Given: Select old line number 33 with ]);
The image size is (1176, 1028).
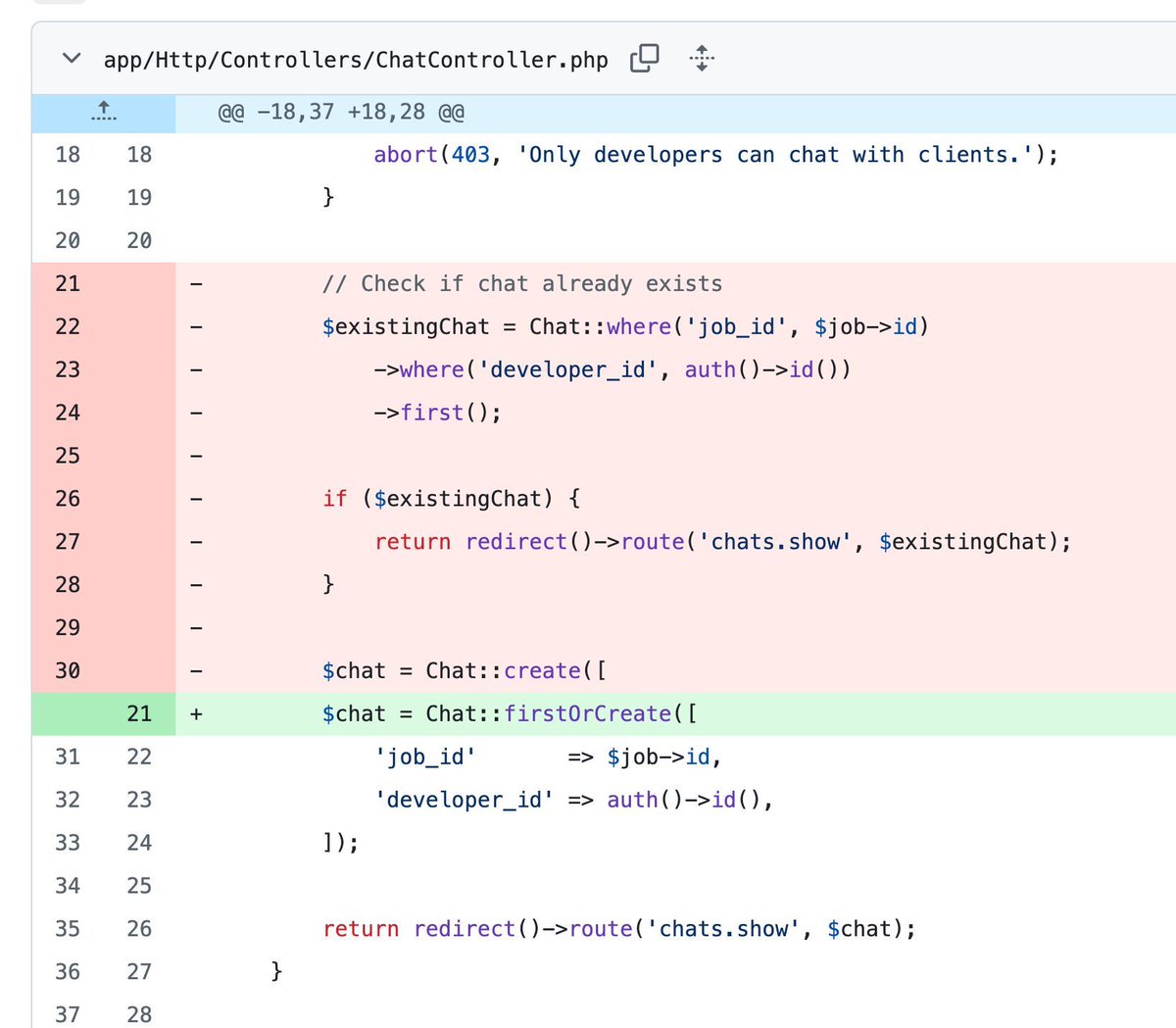Looking at the screenshot, I should coord(68,843).
